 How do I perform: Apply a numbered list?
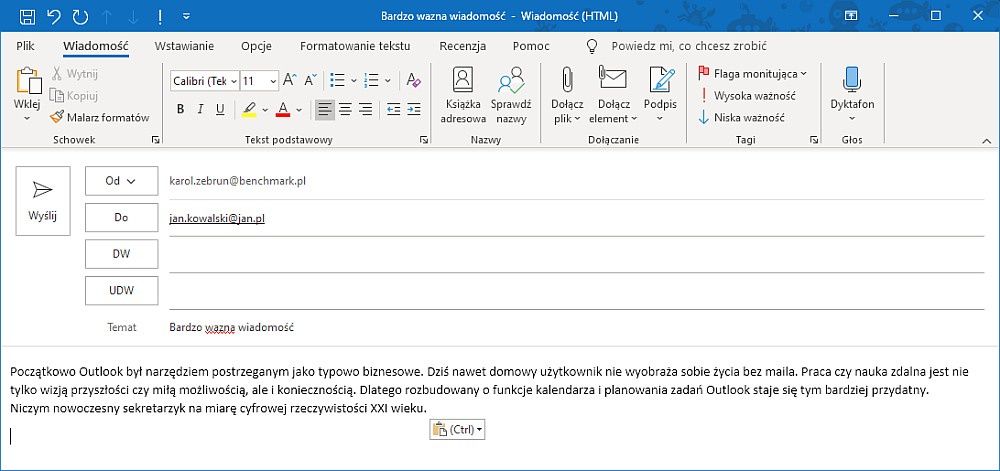[x=371, y=80]
